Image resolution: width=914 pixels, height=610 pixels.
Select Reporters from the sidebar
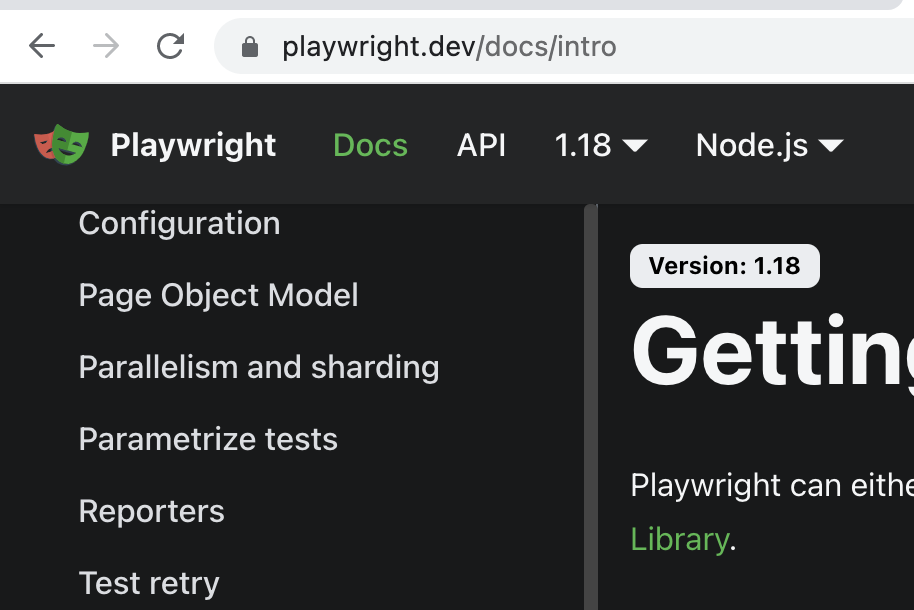[151, 511]
